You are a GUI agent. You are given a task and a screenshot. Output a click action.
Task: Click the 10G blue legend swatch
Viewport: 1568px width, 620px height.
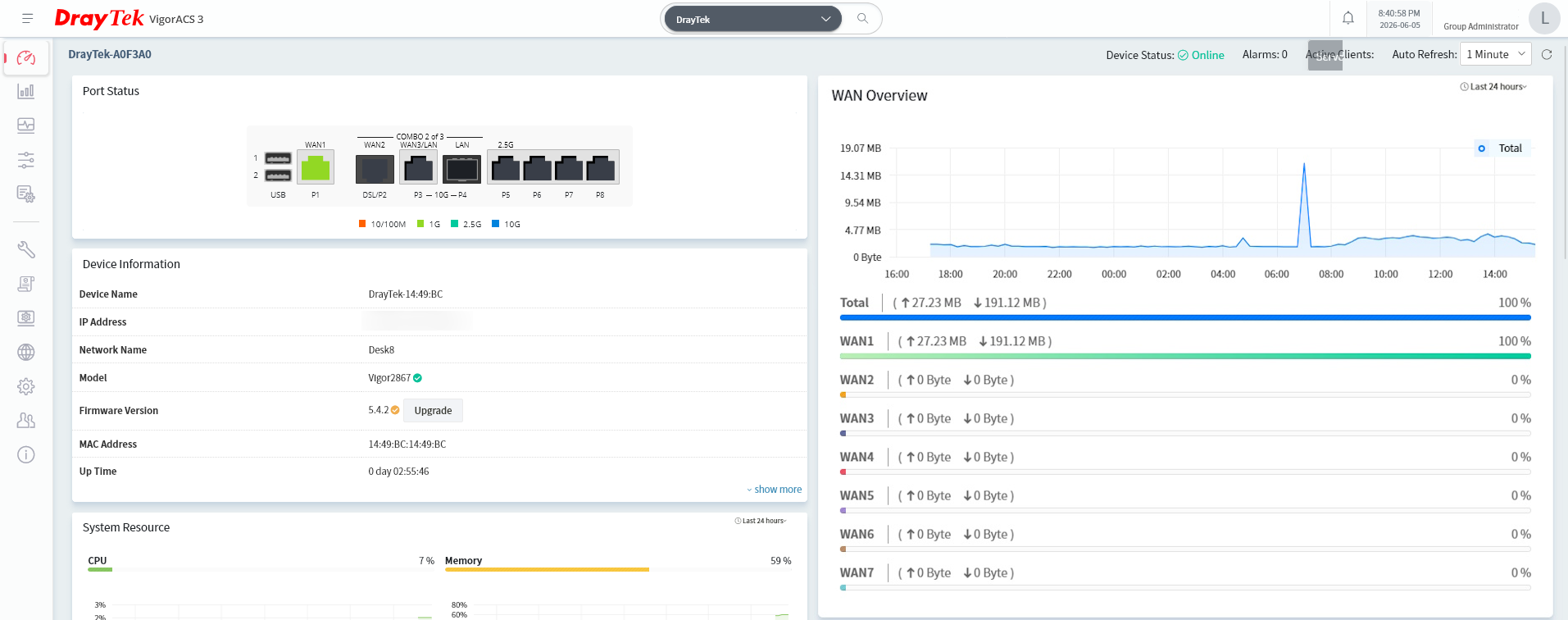point(495,223)
